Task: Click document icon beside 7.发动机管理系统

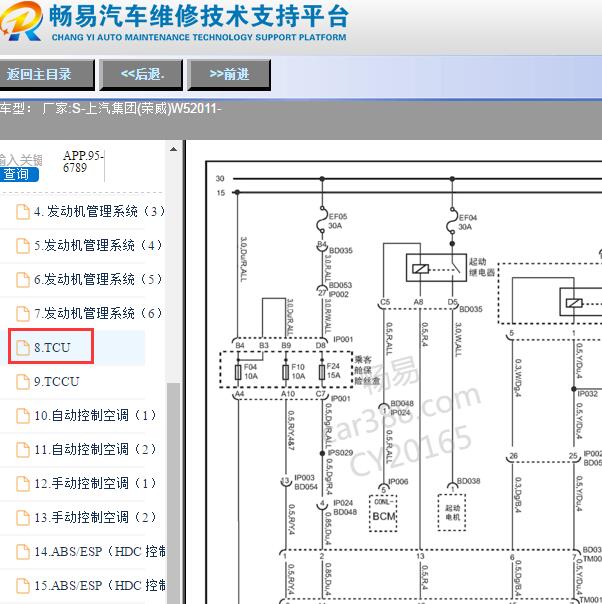Action: point(23,314)
